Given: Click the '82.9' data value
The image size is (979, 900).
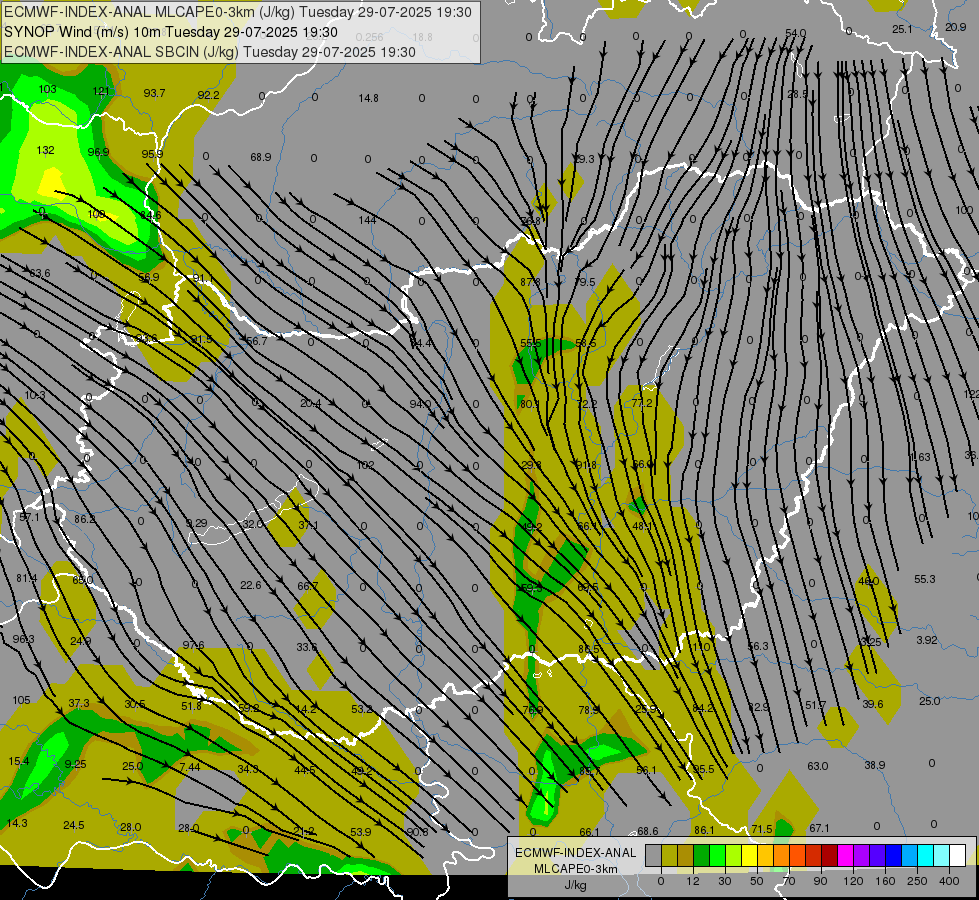Looking at the screenshot, I should pos(759,707).
